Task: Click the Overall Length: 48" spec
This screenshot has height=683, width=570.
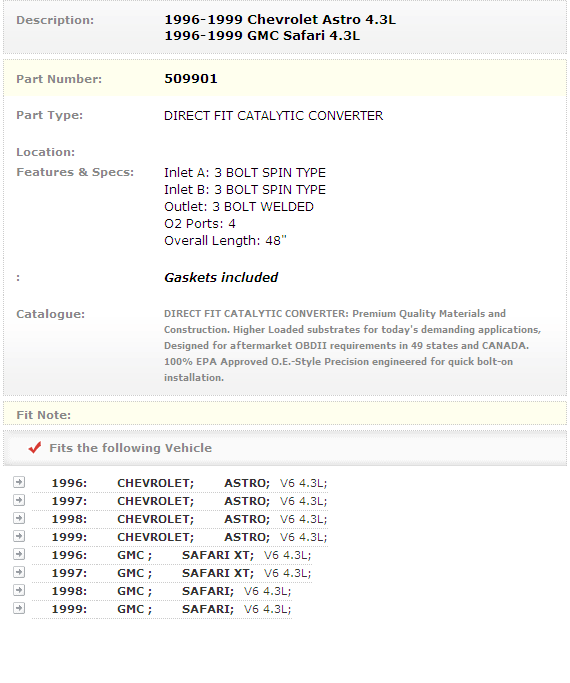Action: [226, 240]
